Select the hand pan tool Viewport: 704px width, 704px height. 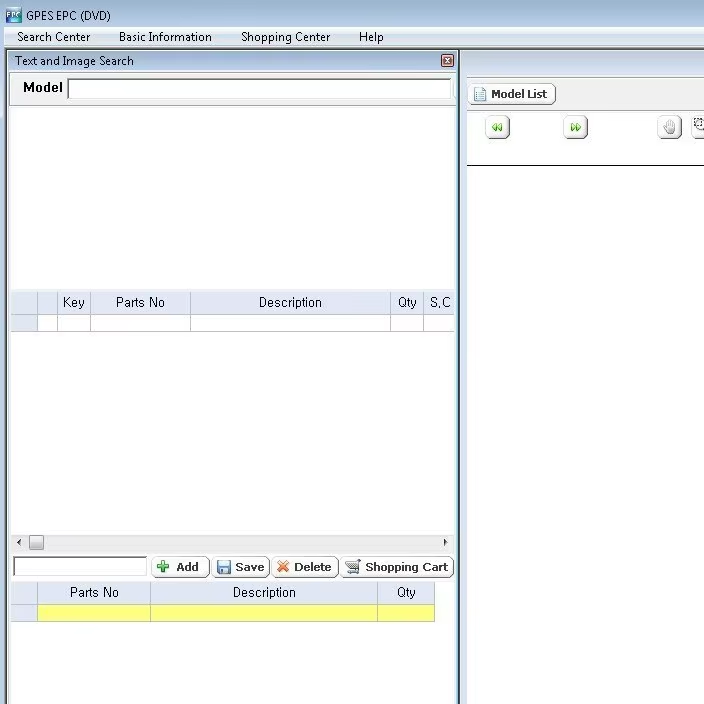pyautogui.click(x=669, y=127)
